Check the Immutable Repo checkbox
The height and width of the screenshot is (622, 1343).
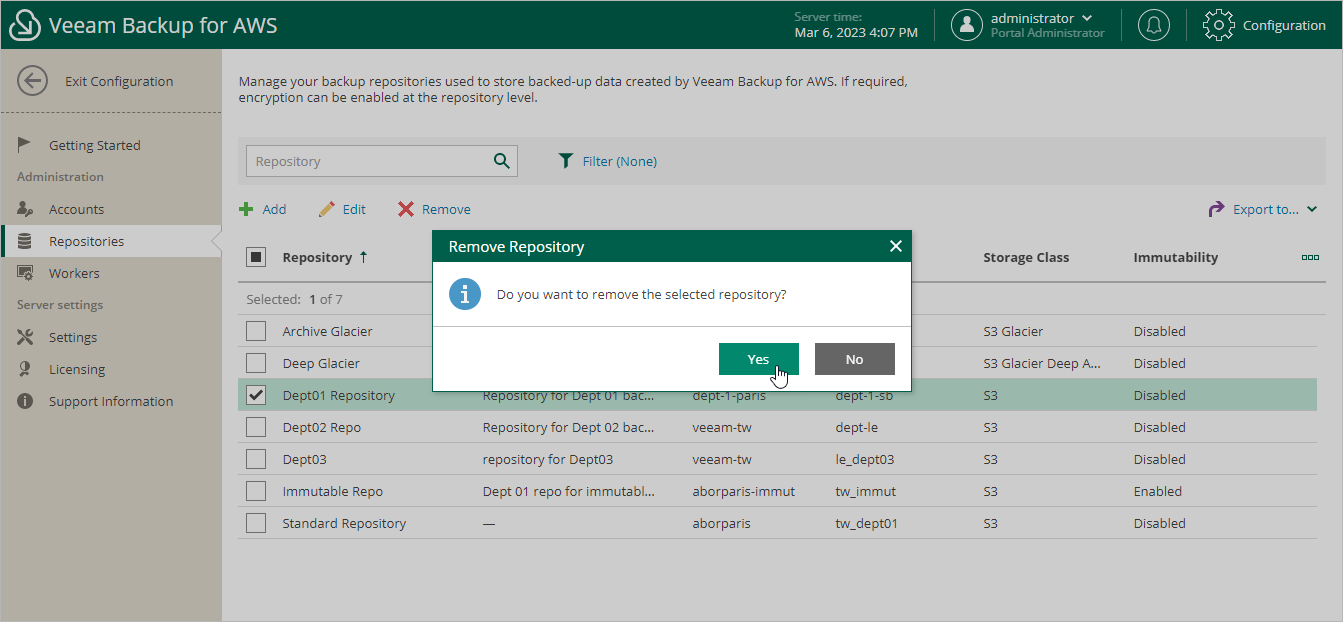pos(256,490)
